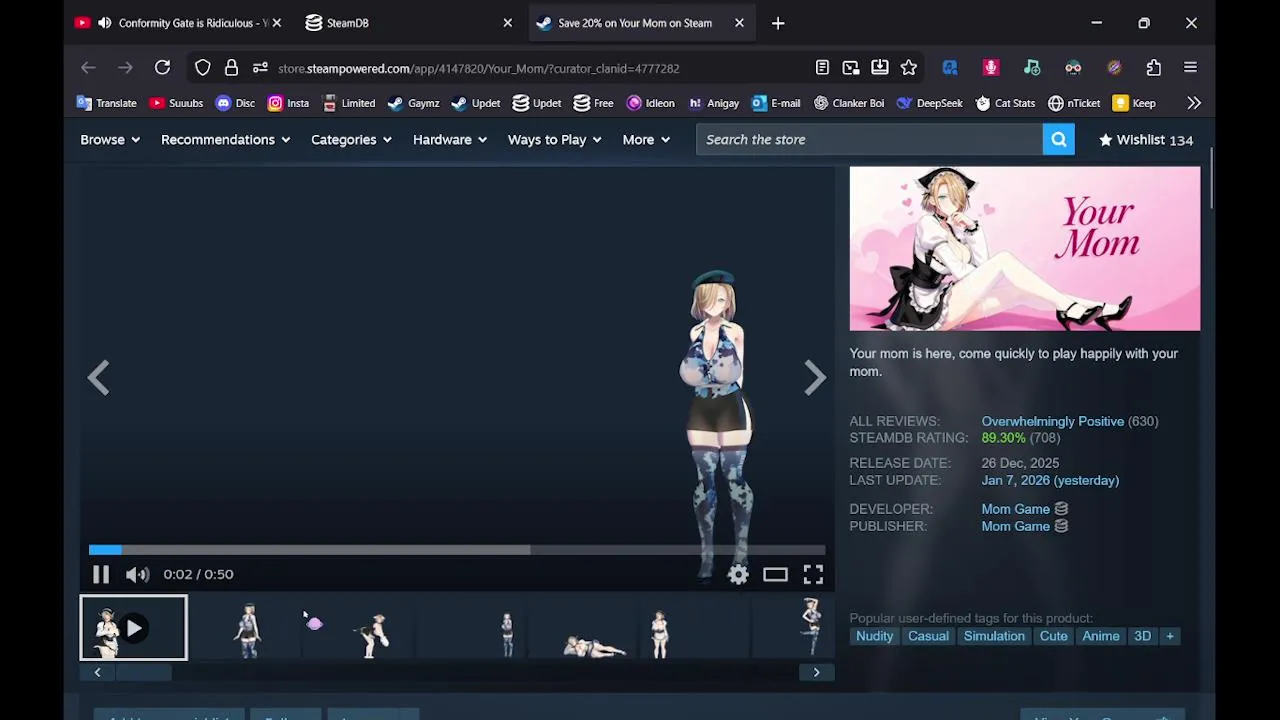Mute the trailer volume
Viewport: 1280px width, 720px height.
point(138,574)
